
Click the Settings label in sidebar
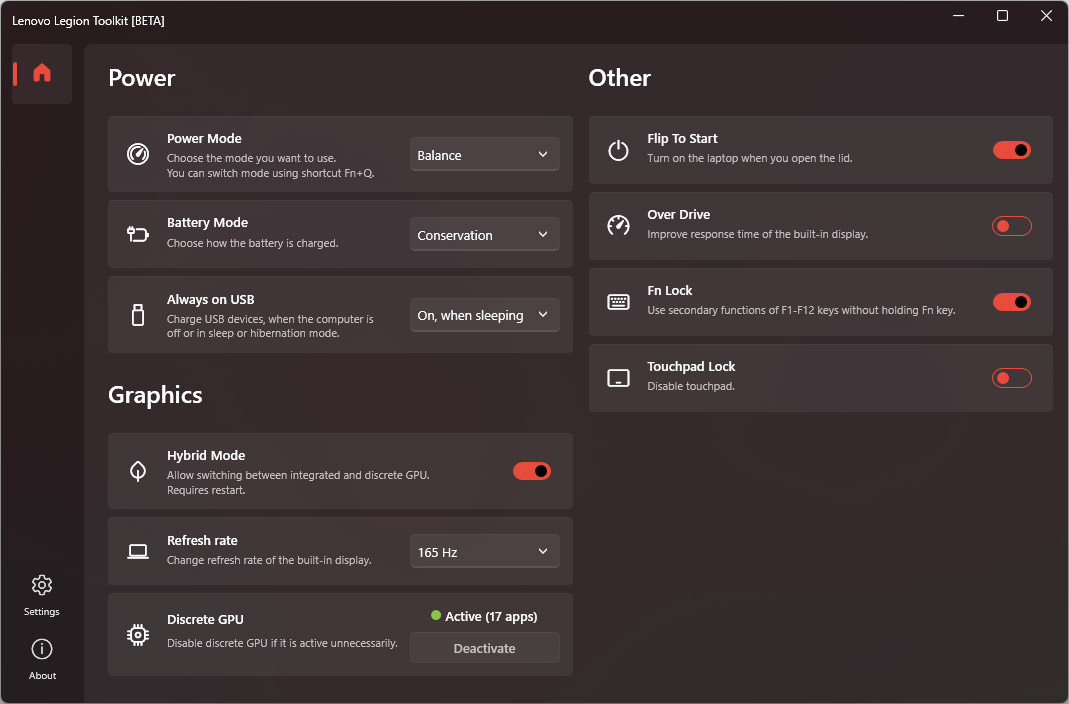coord(42,611)
